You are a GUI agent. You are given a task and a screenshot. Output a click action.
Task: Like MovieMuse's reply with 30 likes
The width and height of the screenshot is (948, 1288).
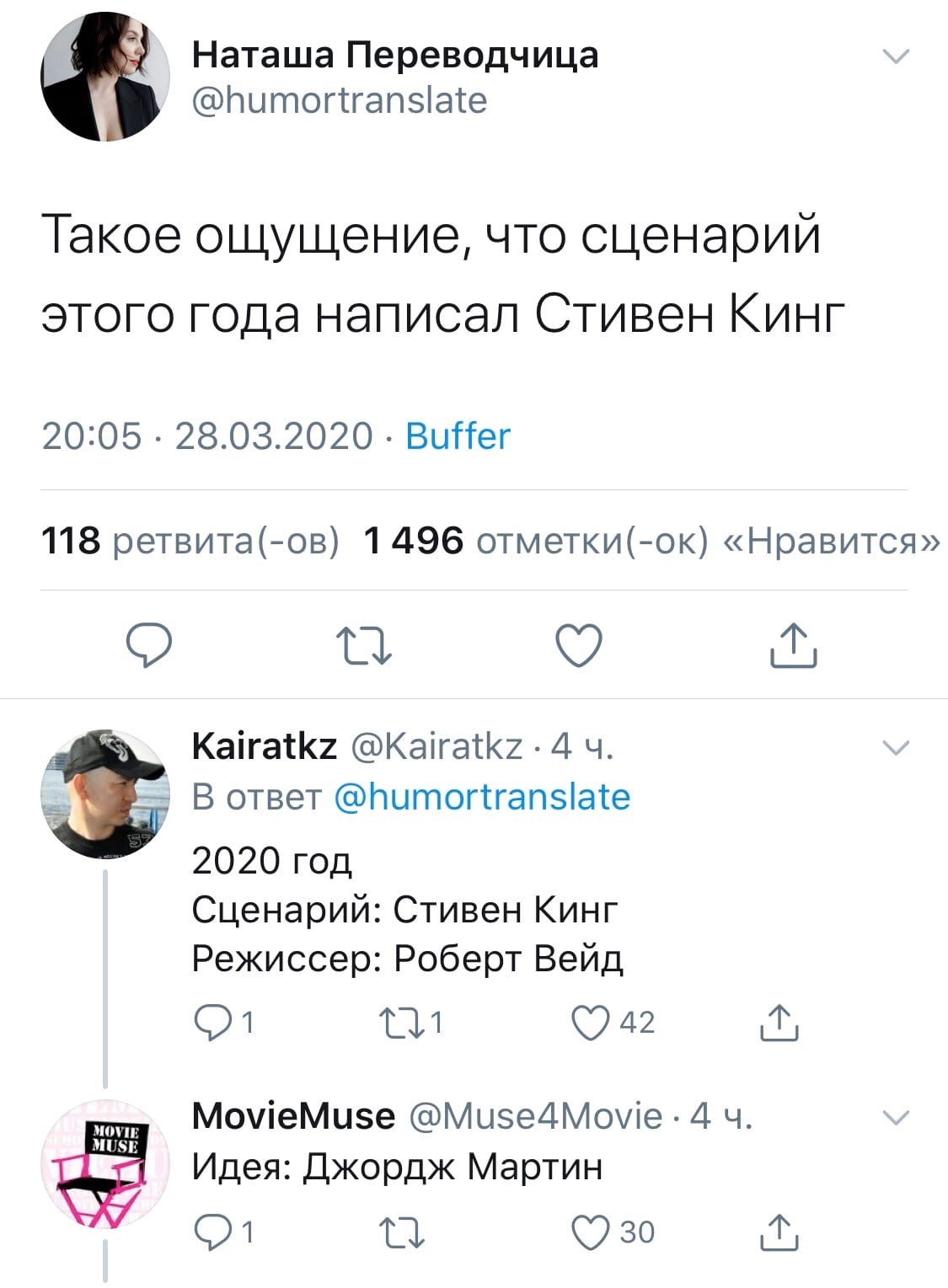(x=591, y=1232)
